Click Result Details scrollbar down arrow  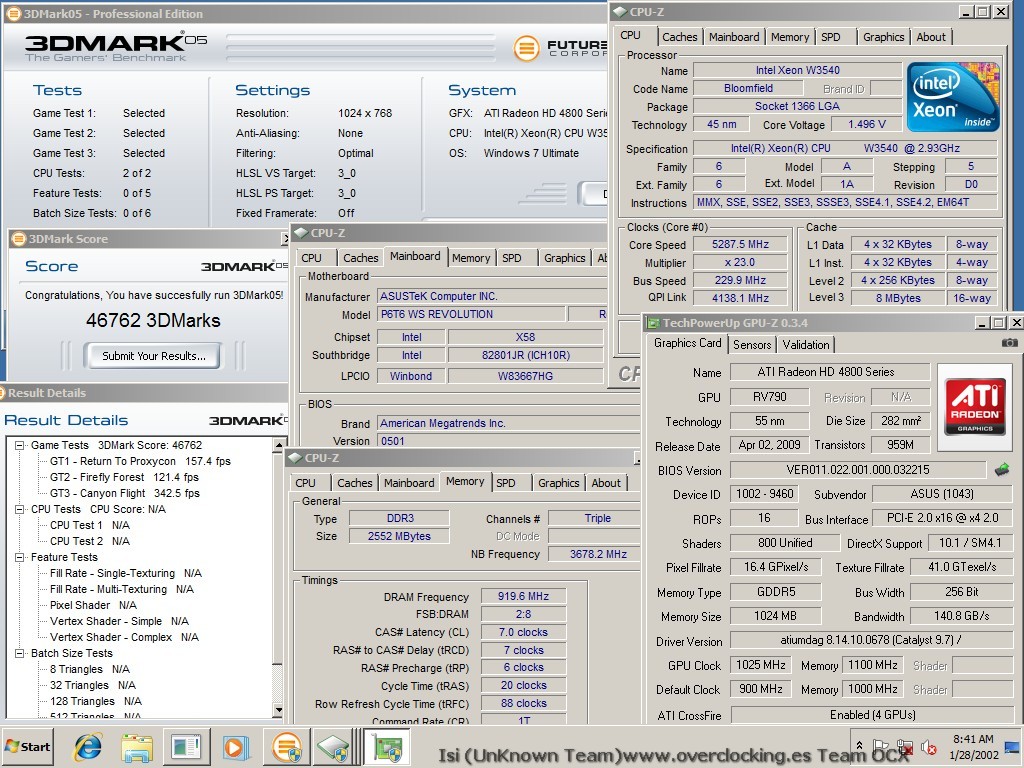279,710
